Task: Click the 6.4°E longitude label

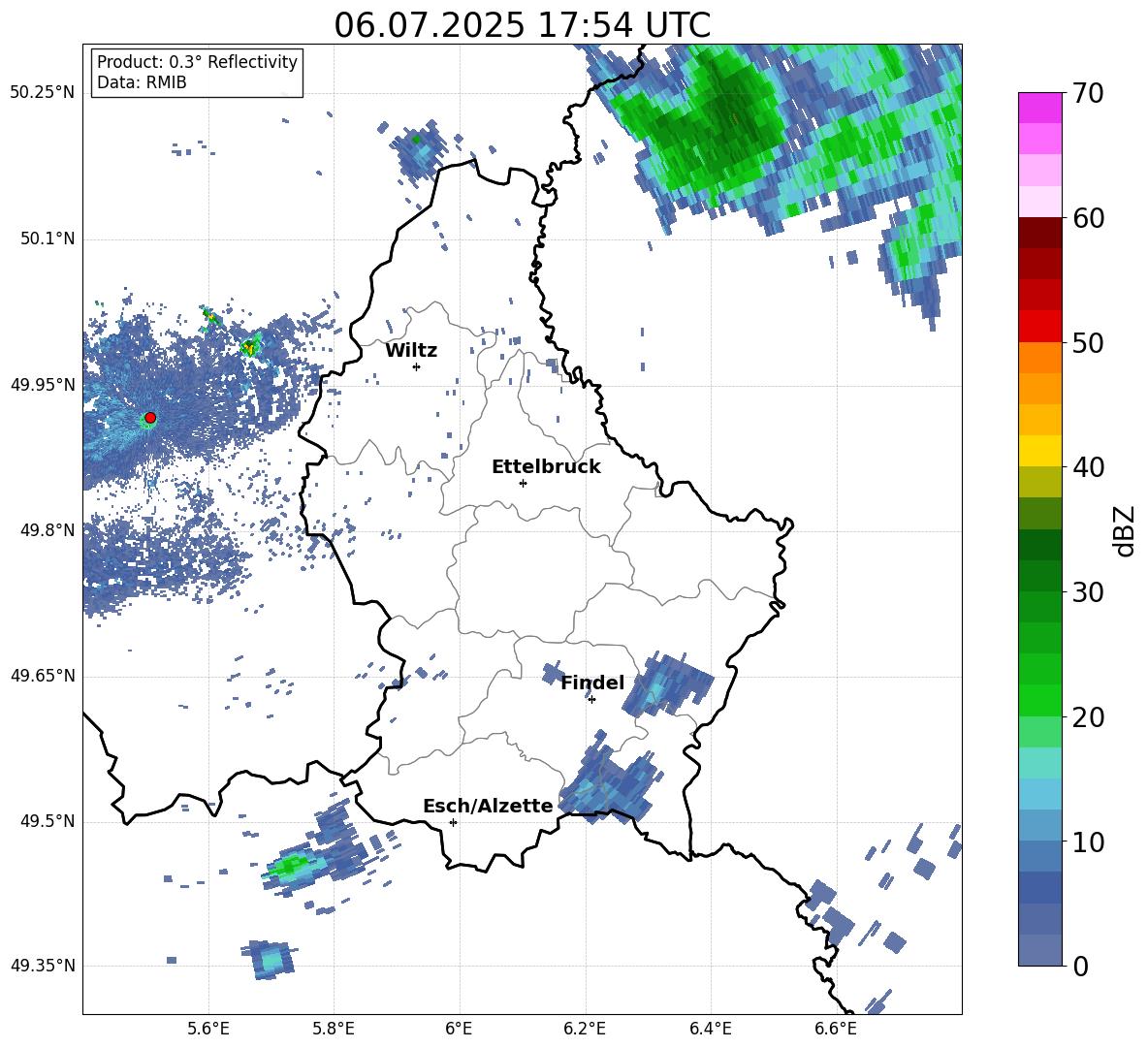Action: (x=711, y=1030)
